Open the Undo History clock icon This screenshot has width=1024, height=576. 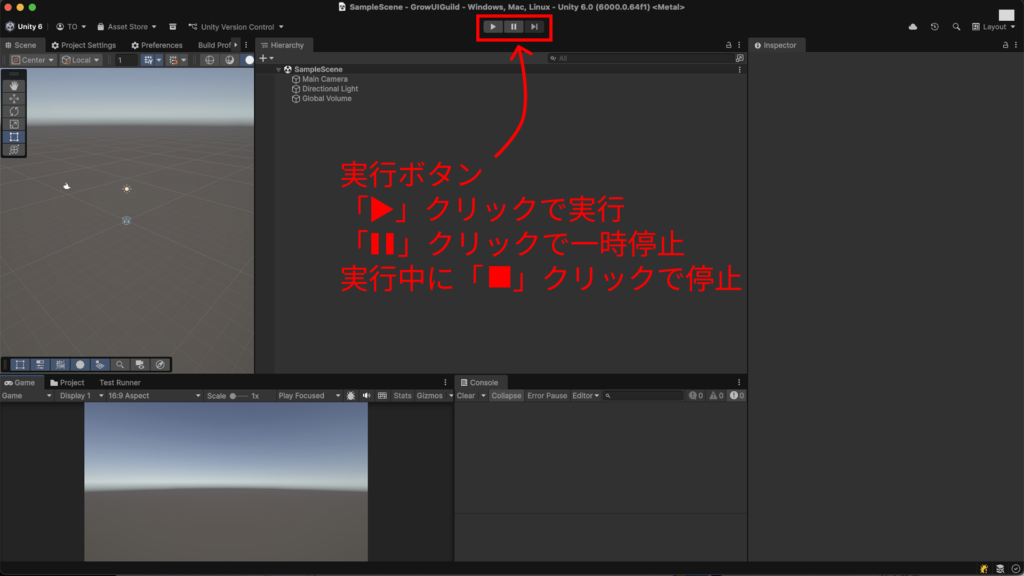[x=934, y=27]
